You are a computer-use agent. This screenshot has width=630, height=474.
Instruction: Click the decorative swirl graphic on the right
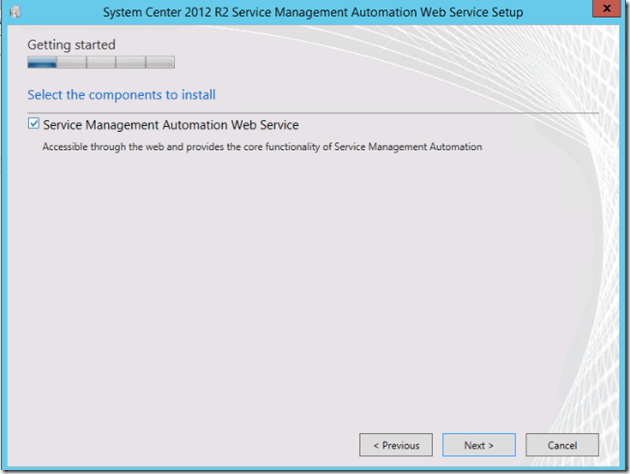560,250
